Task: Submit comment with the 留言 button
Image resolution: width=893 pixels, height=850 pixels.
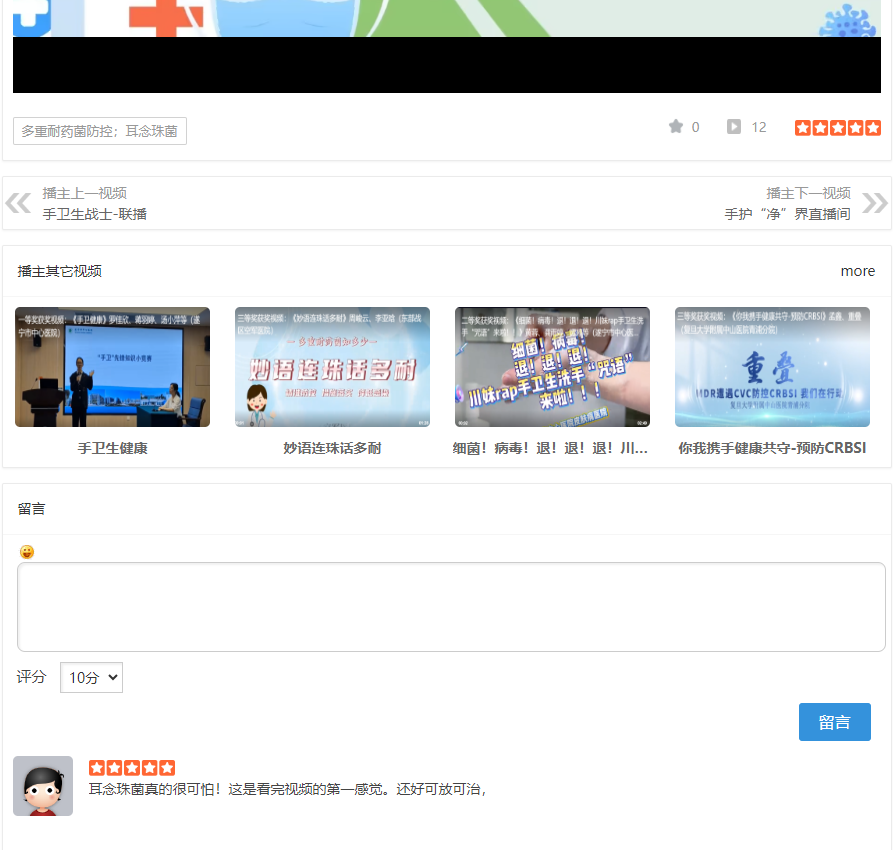Action: pos(834,722)
